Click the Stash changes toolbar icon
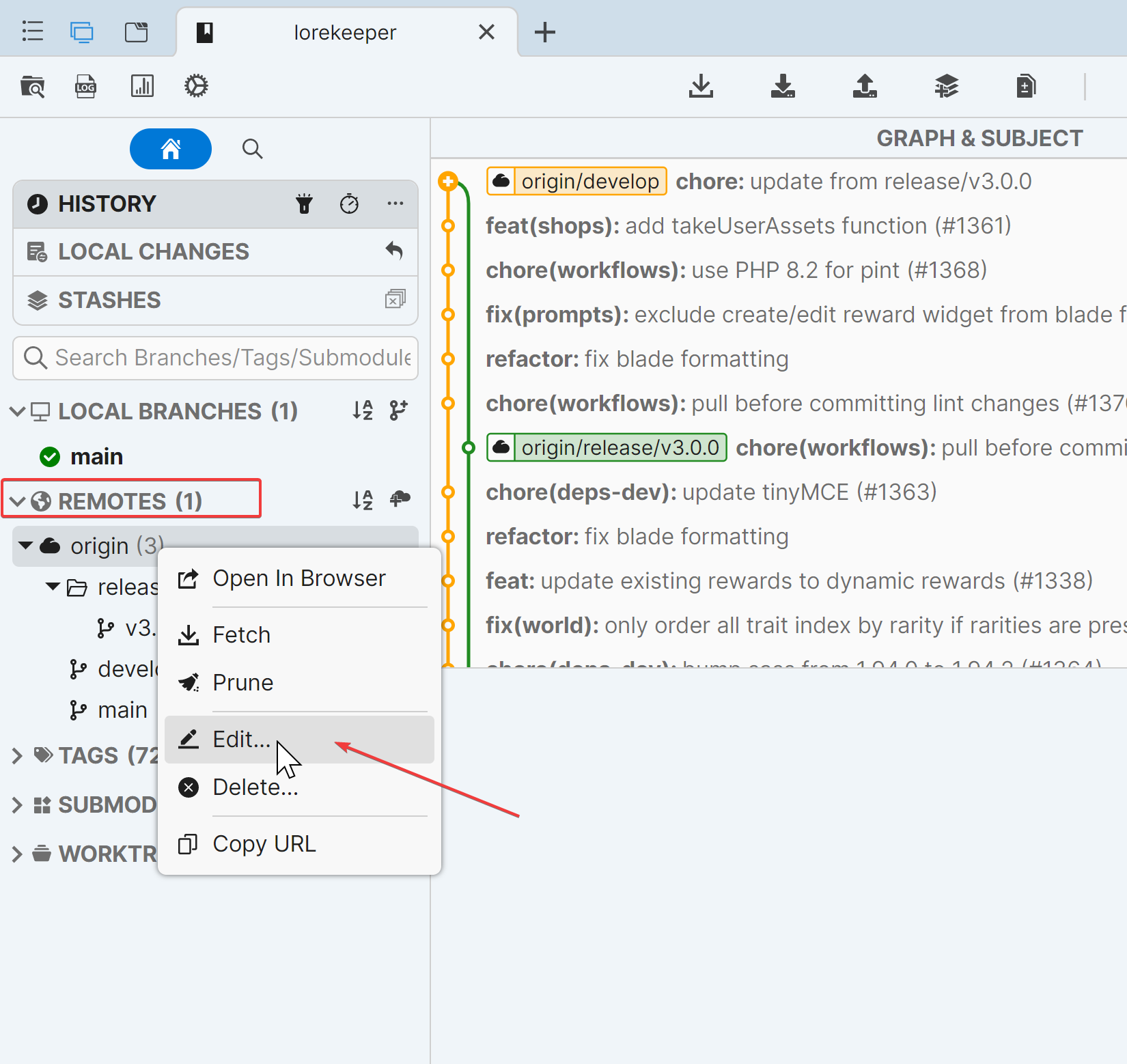Viewport: 1127px width, 1064px height. pos(947,87)
